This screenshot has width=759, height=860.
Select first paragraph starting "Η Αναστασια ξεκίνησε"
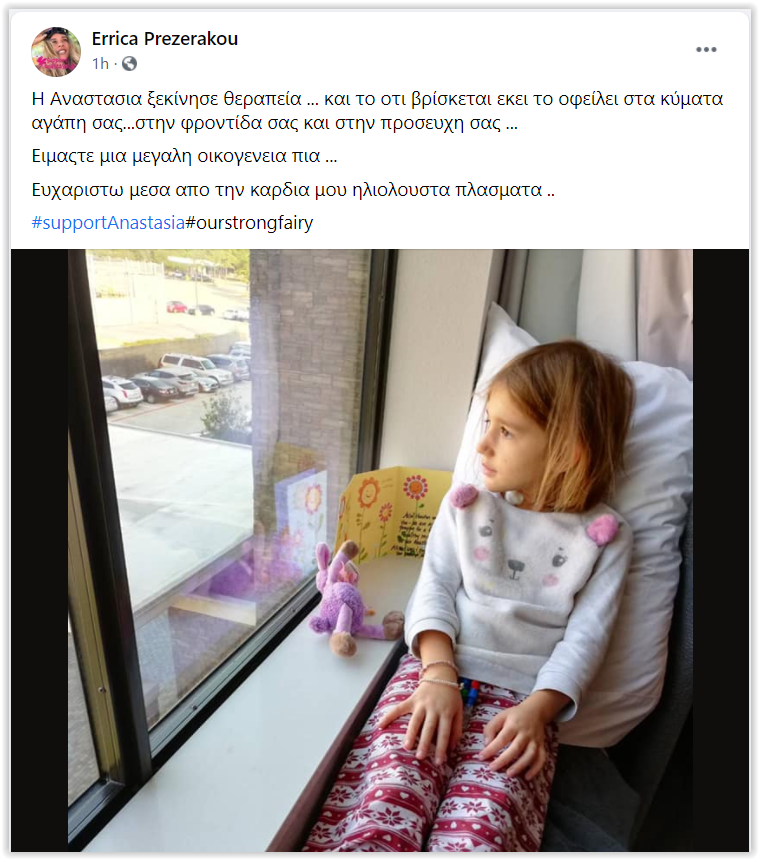pyautogui.click(x=377, y=111)
